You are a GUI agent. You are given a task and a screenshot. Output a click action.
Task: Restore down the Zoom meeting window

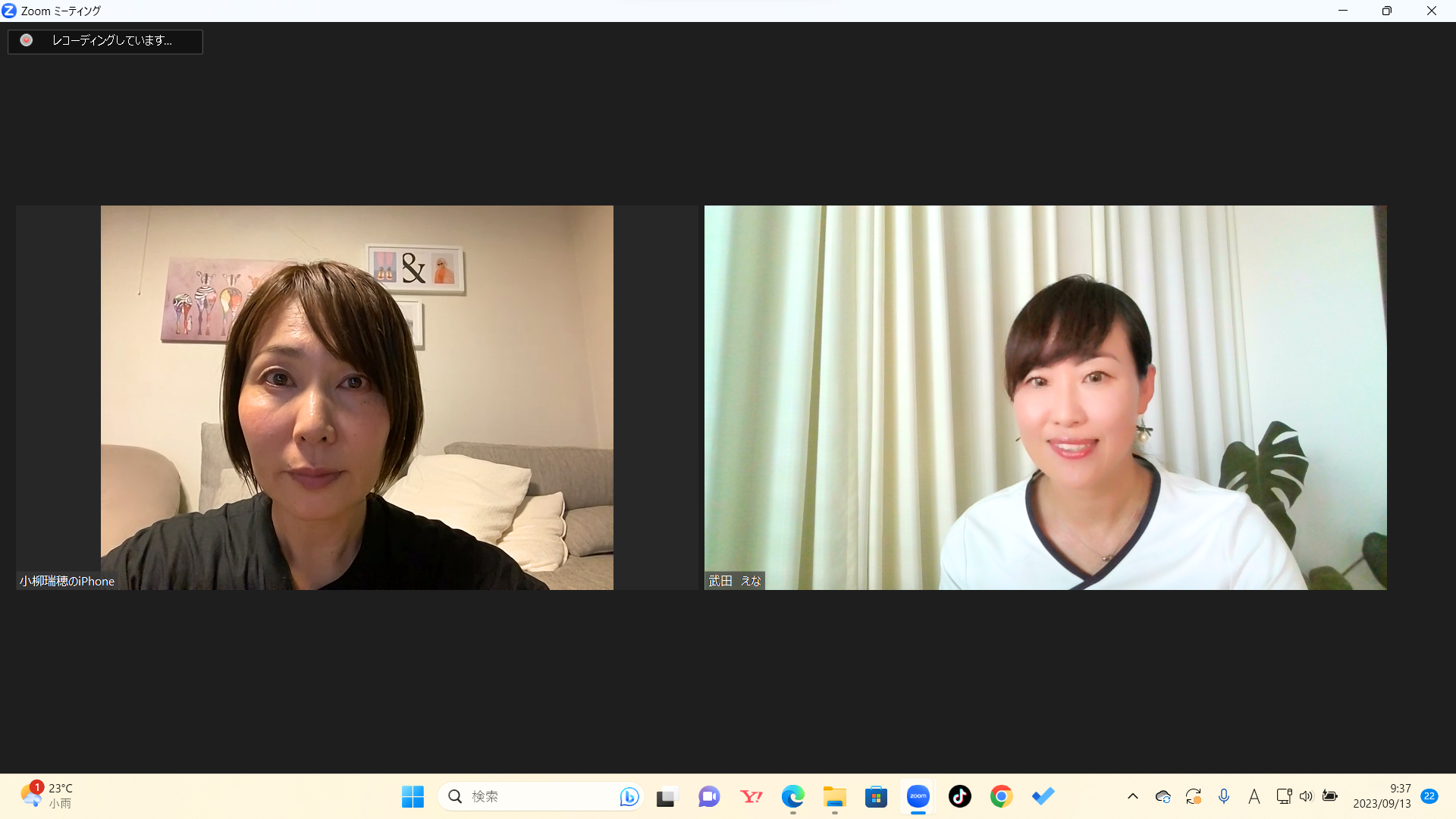point(1387,11)
